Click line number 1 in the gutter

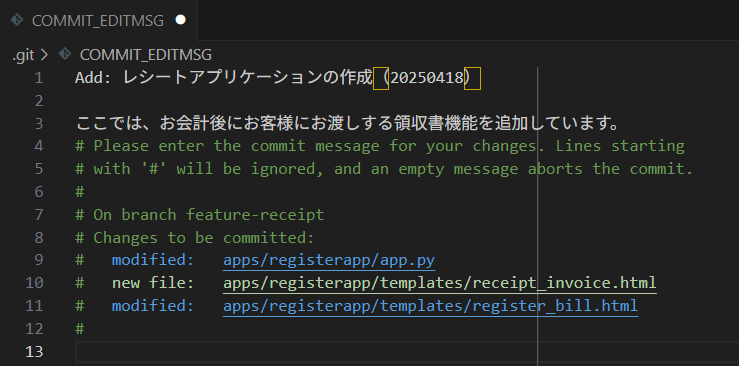pos(38,78)
